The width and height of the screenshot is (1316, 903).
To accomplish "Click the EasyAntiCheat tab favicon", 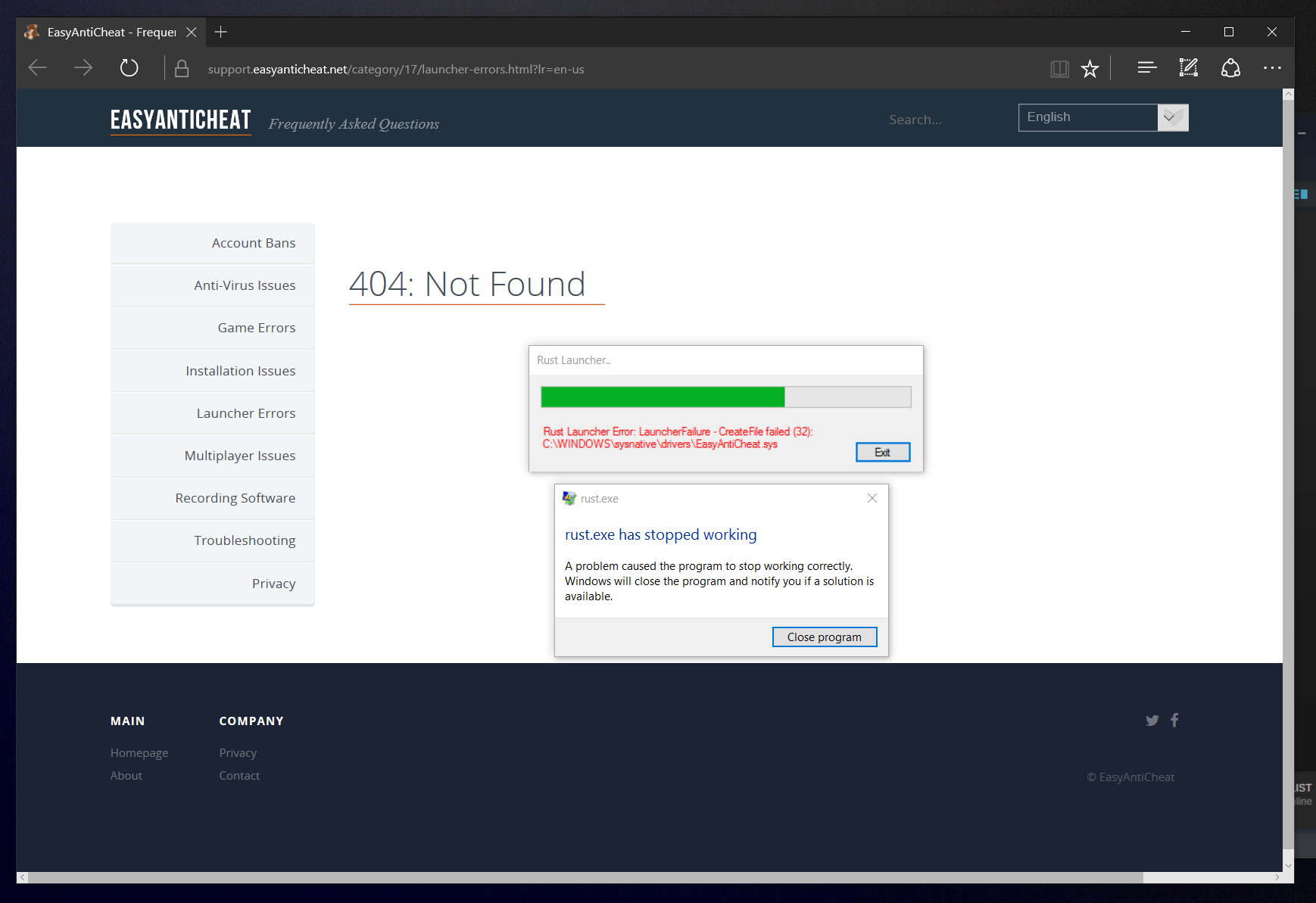I will [x=32, y=32].
